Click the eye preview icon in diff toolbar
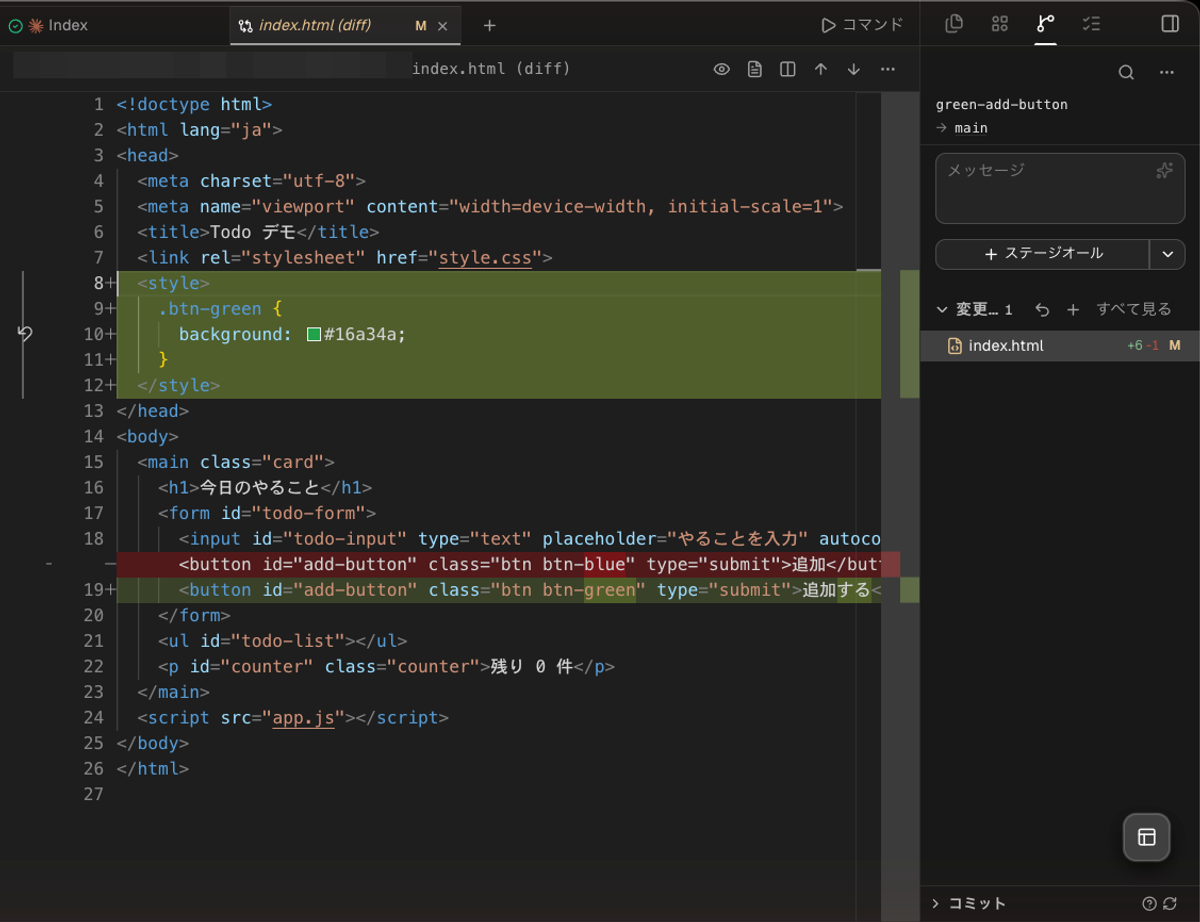 (x=721, y=69)
